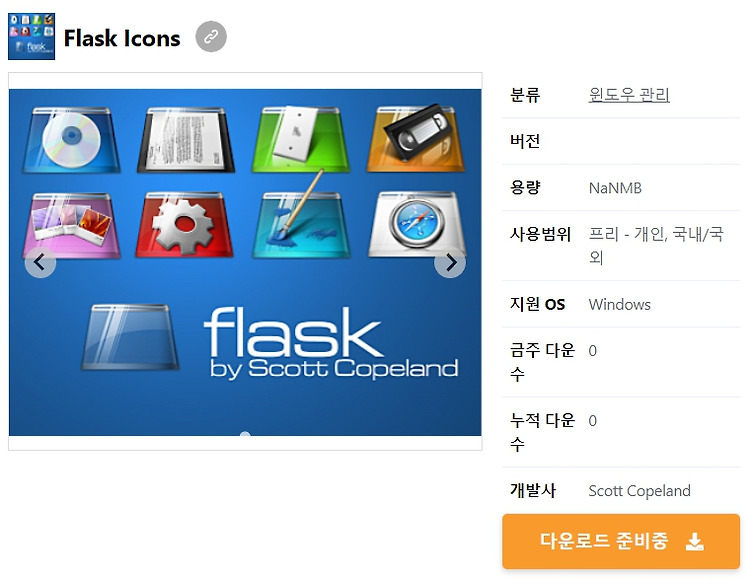The image size is (750, 581).
Task: Click the document pages flask icon
Action: coord(186,140)
